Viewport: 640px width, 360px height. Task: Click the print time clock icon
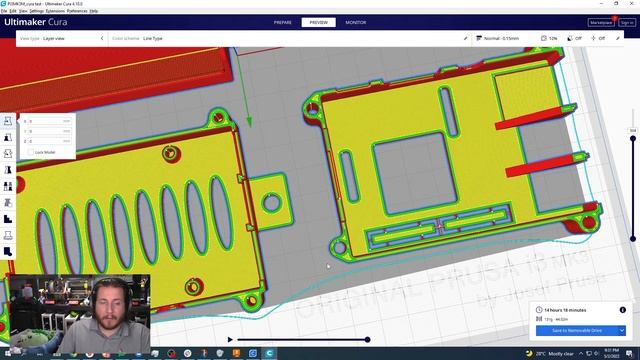539,310
